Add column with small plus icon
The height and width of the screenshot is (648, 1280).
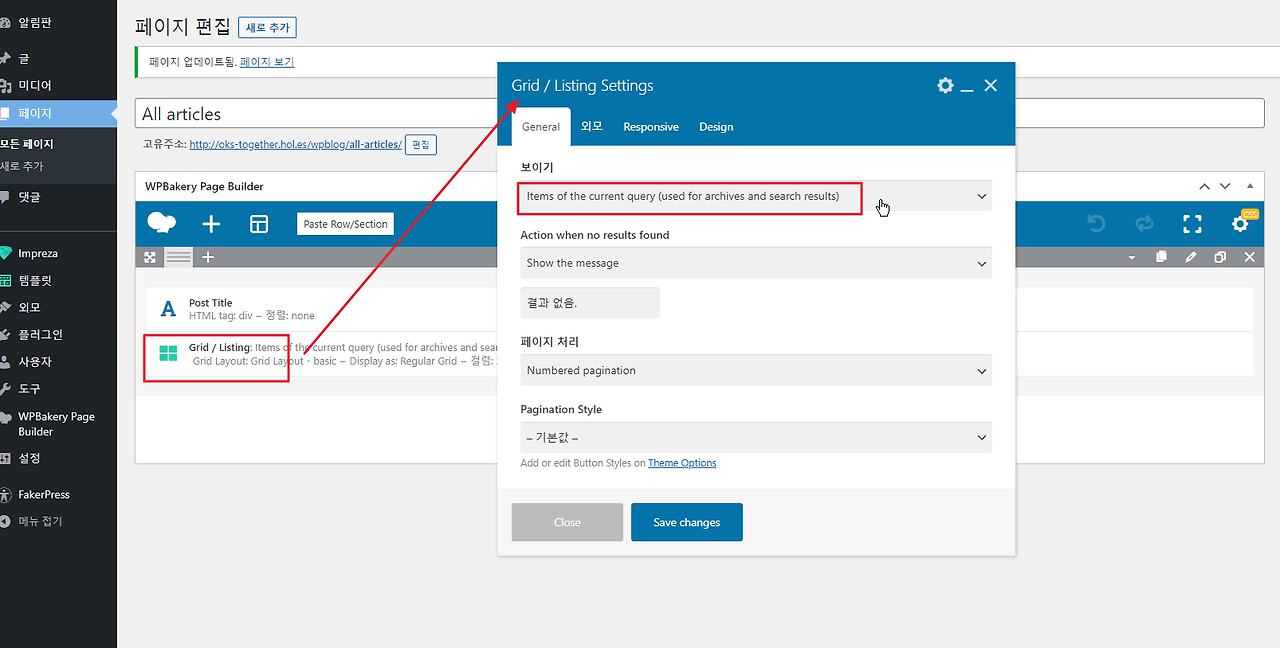pos(208,257)
